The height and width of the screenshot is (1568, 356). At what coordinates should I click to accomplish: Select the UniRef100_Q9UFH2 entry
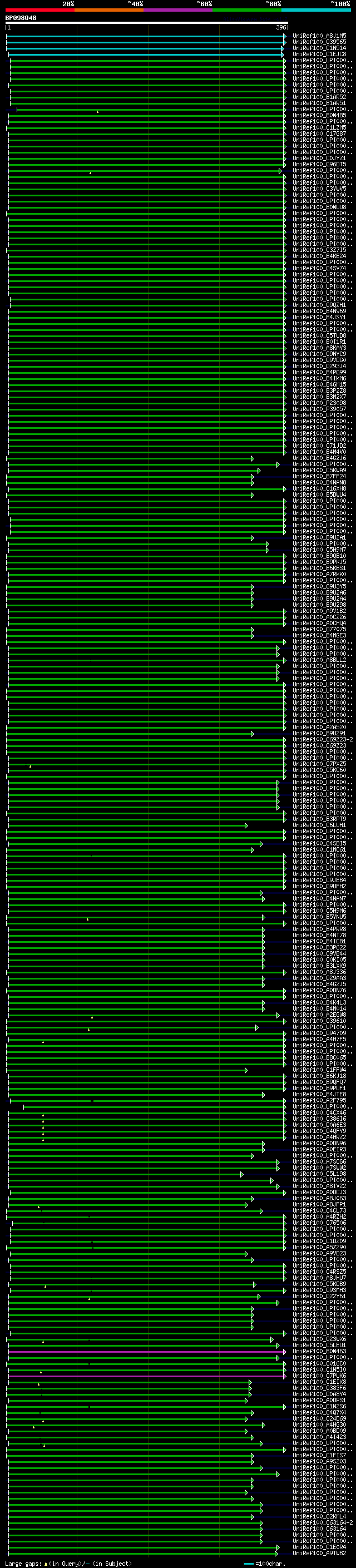point(319,887)
